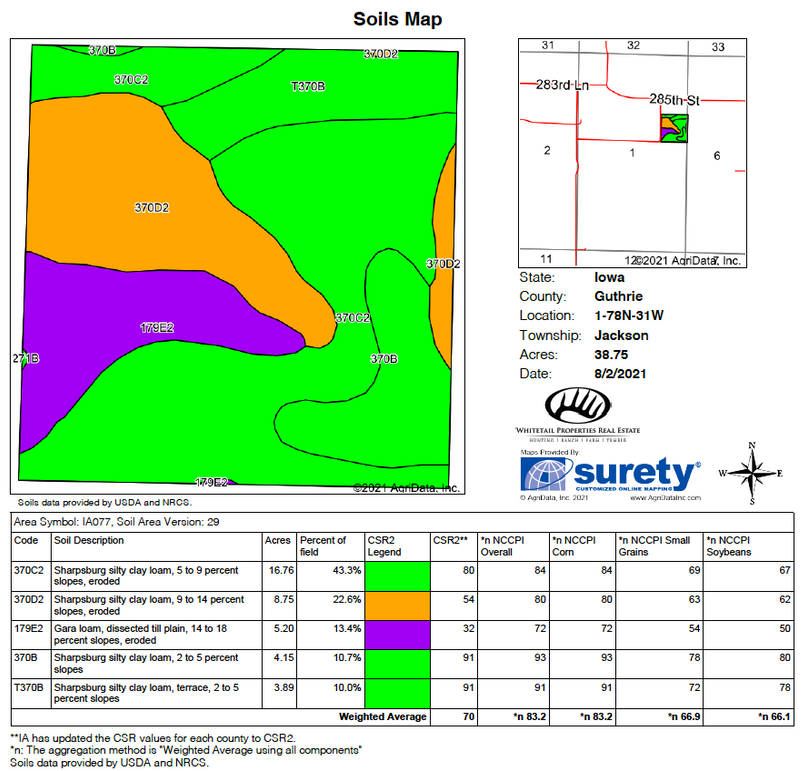This screenshot has height=771, width=807.
Task: Select the highlighted parcel in the inset map
Action: pos(674,128)
